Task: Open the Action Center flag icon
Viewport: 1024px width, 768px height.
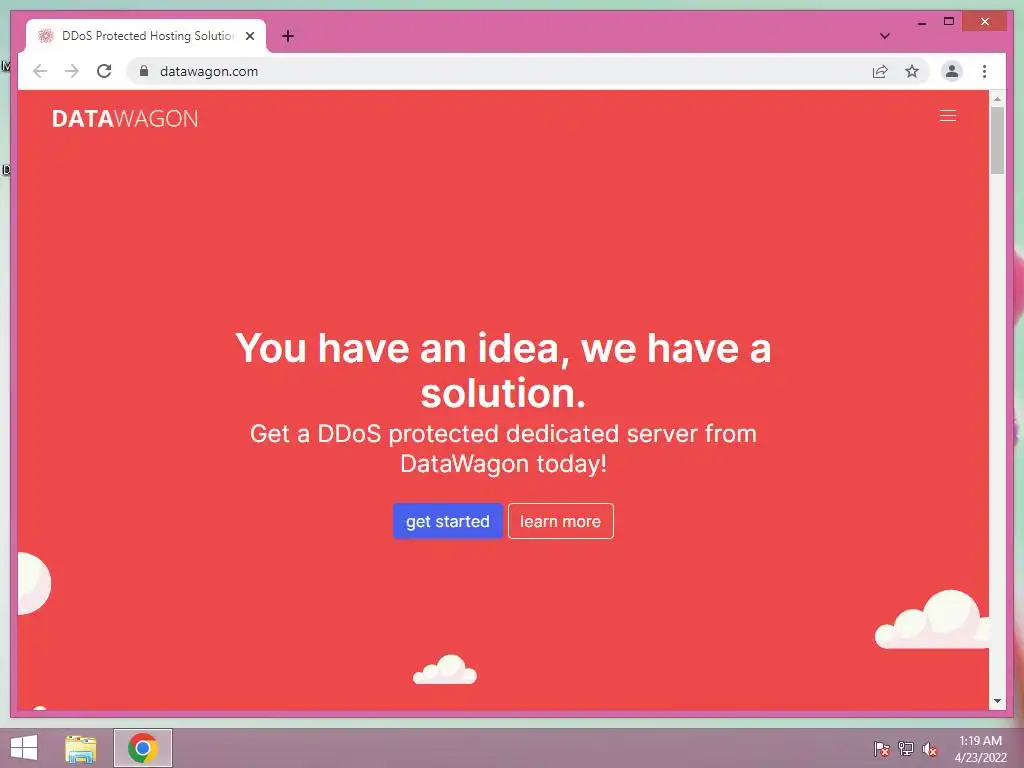Action: point(882,748)
